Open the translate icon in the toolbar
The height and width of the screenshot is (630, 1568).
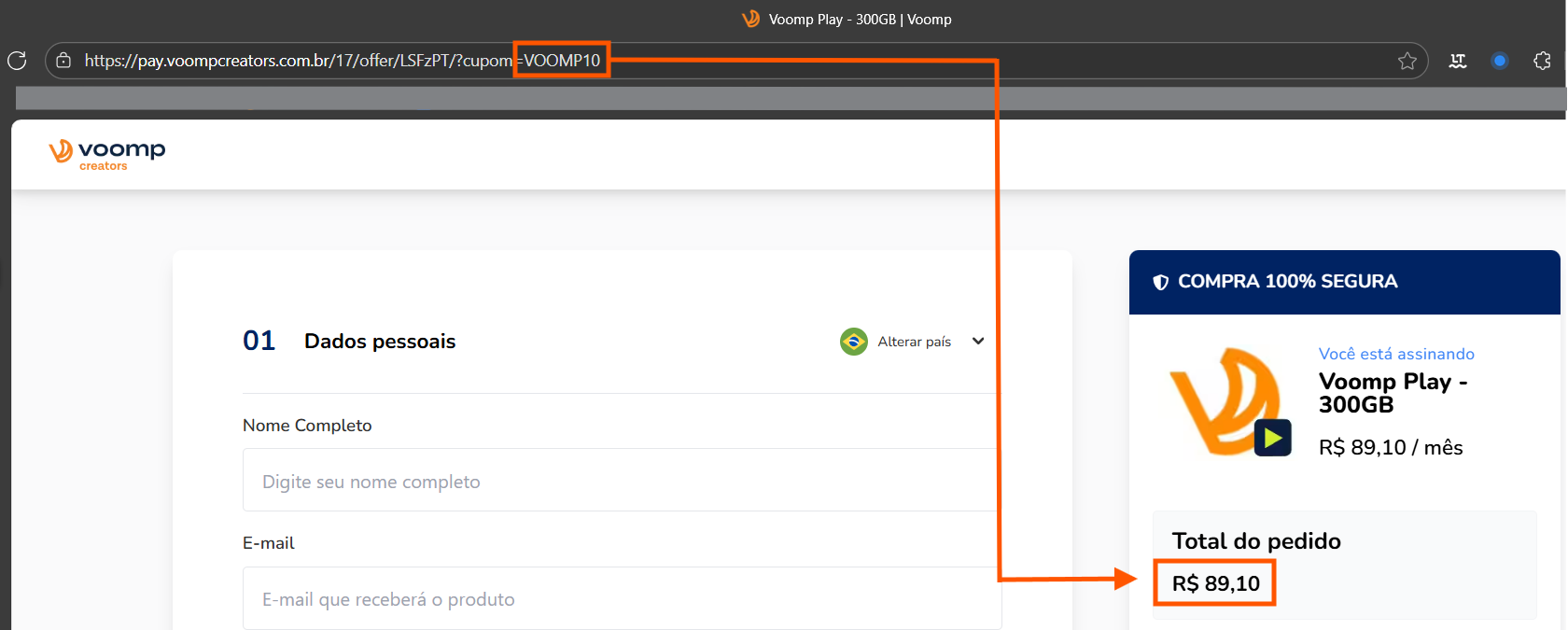[1457, 61]
